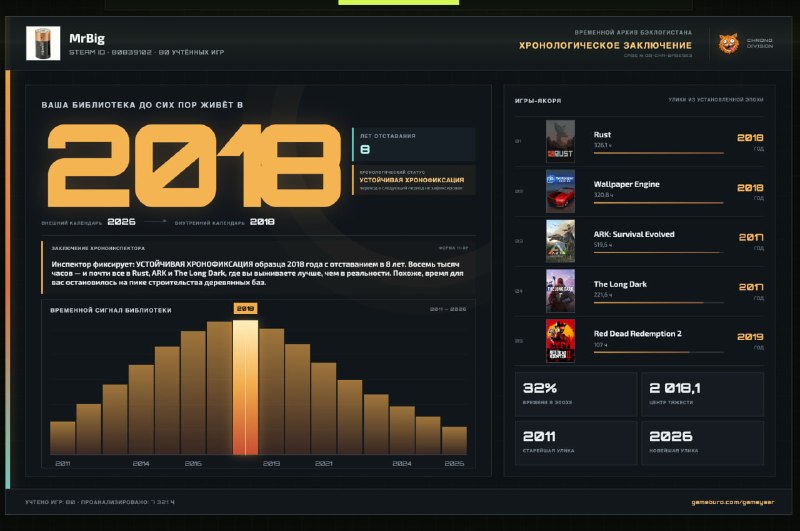Open the gameburo.com/gameyear link

click(733, 502)
